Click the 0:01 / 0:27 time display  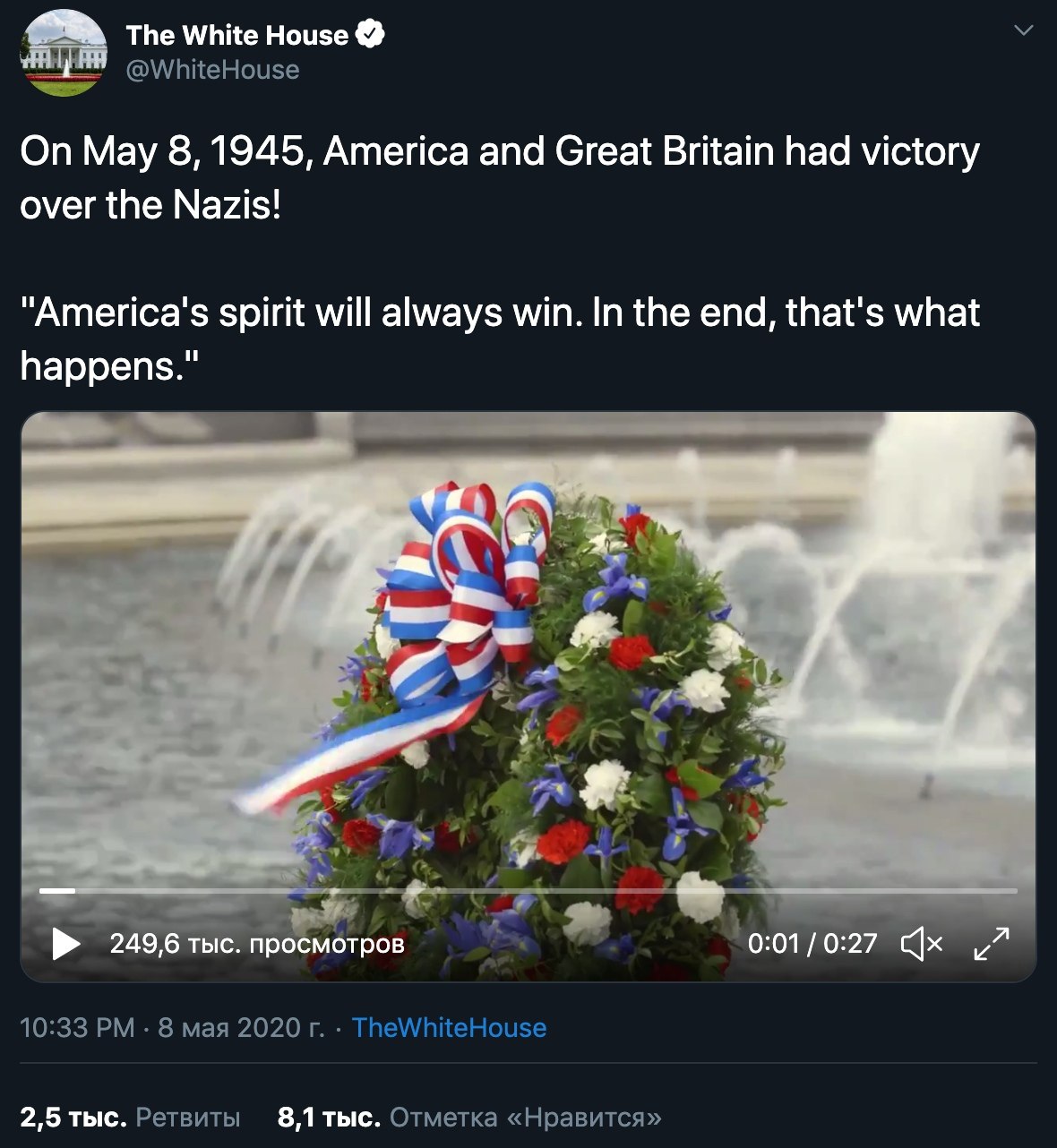click(812, 944)
